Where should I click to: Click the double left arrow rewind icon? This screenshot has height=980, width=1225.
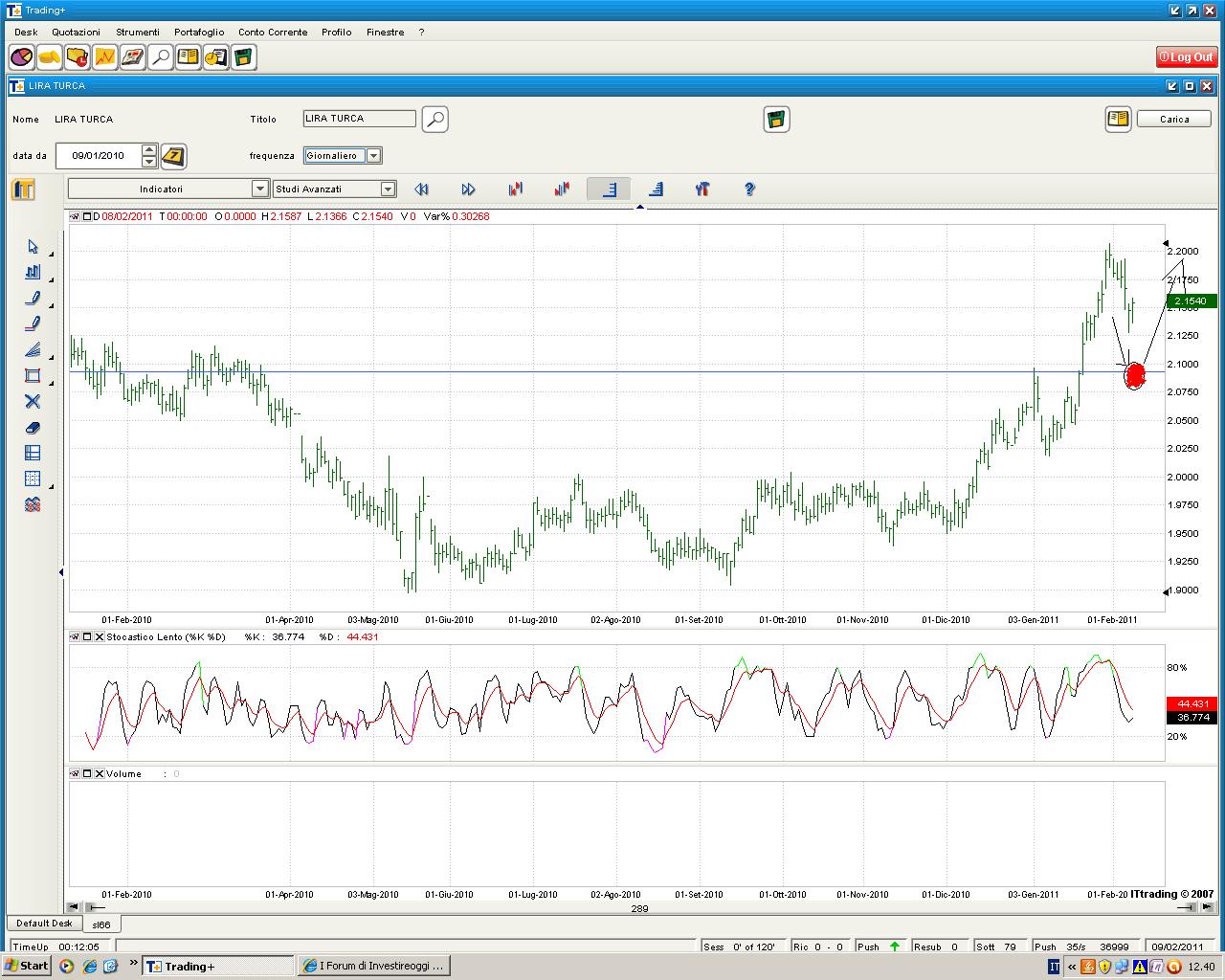(x=421, y=189)
